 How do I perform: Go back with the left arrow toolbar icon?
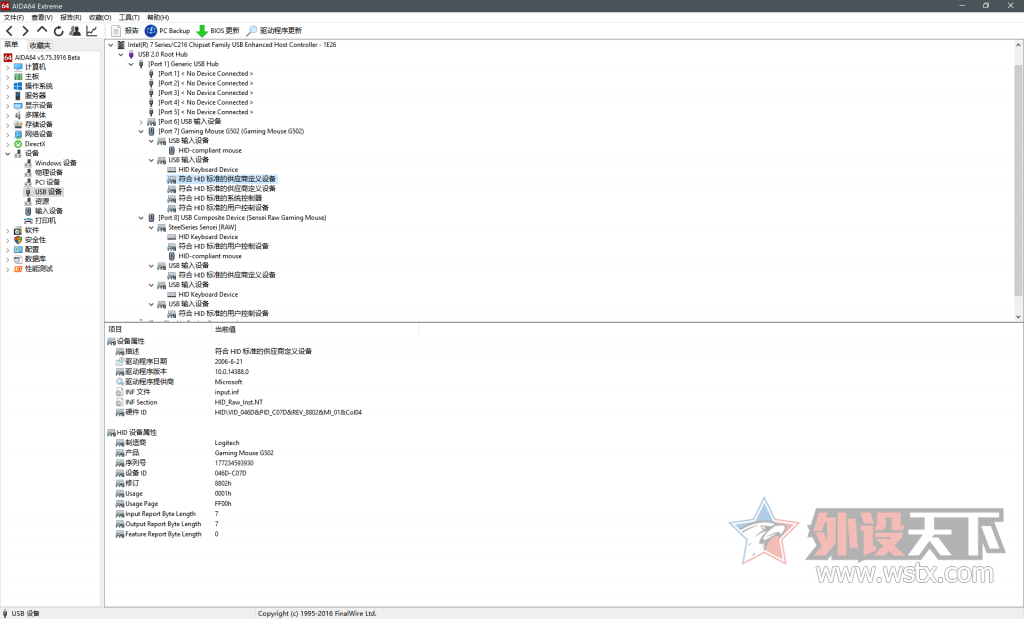(x=9, y=31)
